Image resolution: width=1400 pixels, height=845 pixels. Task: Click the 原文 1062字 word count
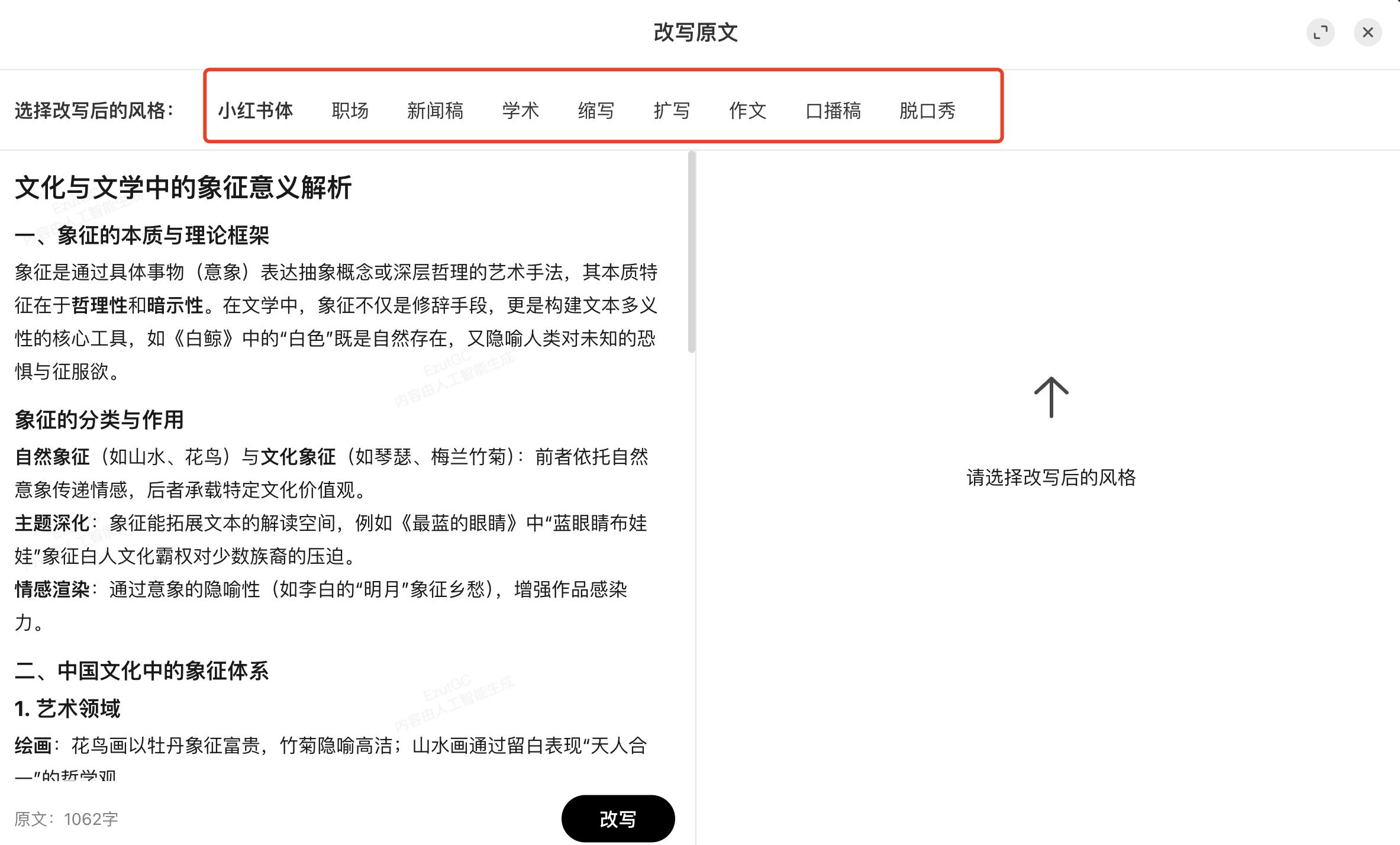(x=66, y=819)
